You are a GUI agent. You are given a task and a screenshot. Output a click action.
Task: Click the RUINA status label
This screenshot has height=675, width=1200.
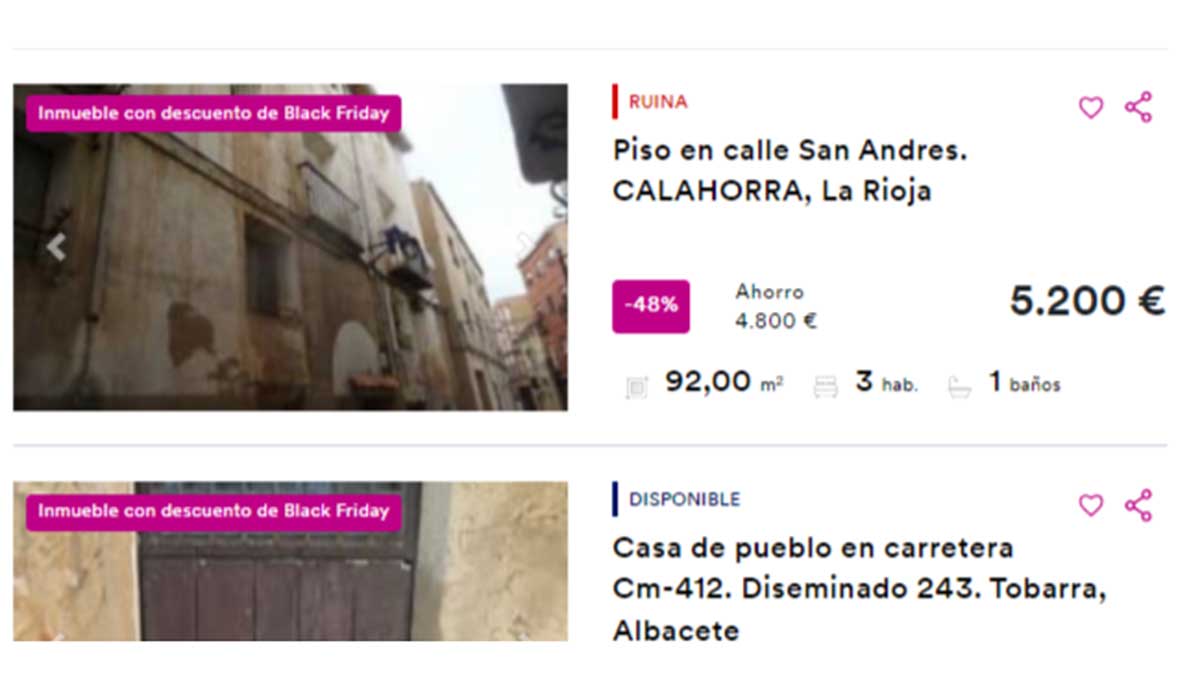click(658, 102)
